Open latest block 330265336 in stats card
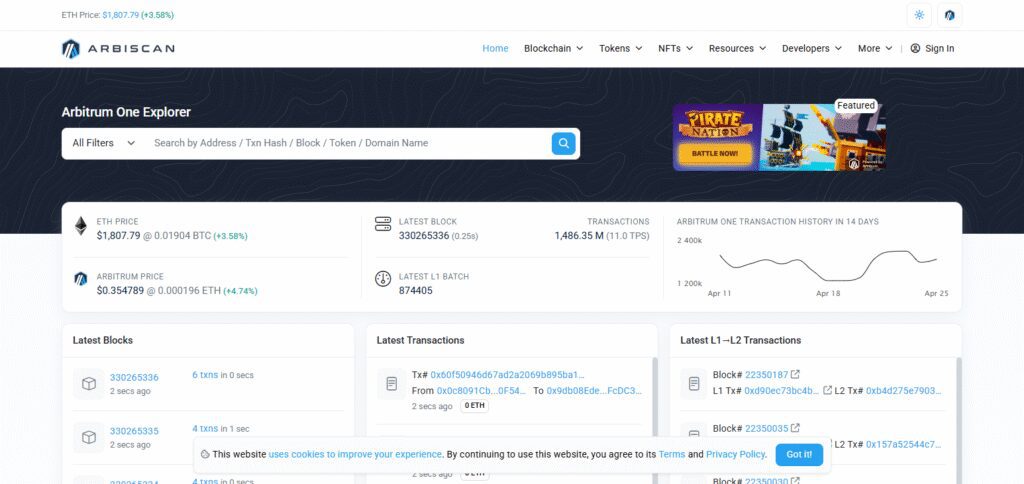The image size is (1024, 484). 424,236
